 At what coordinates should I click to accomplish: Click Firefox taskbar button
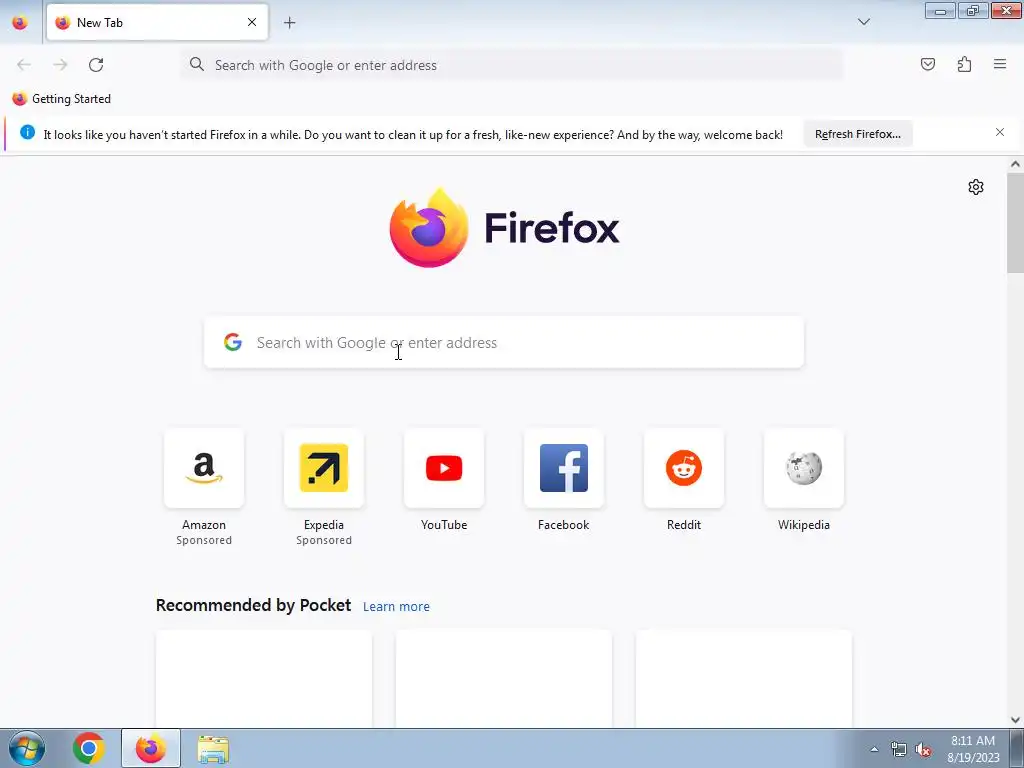click(x=151, y=748)
